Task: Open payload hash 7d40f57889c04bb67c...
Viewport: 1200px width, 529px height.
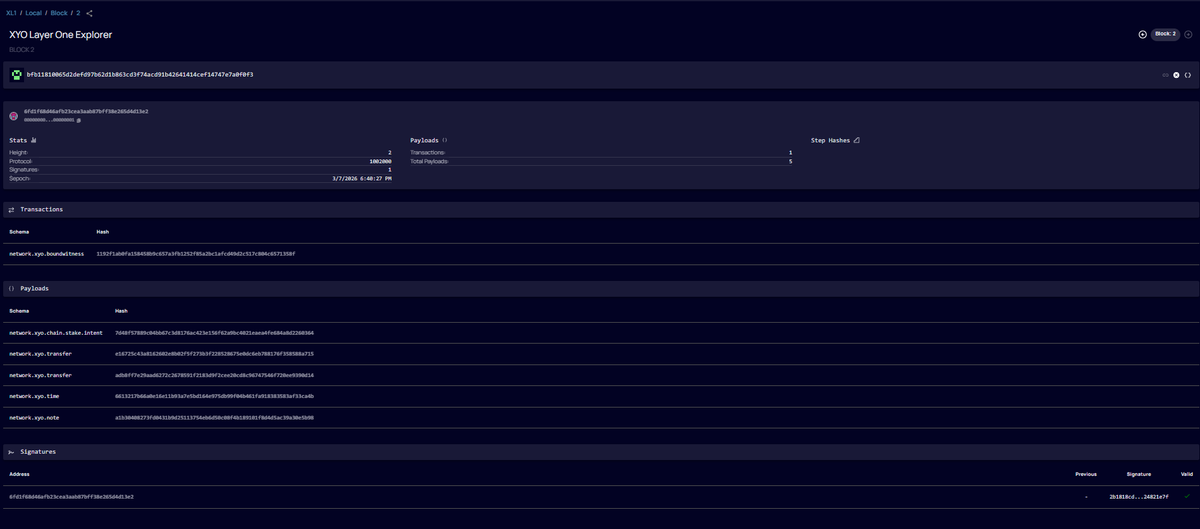Action: tap(214, 332)
